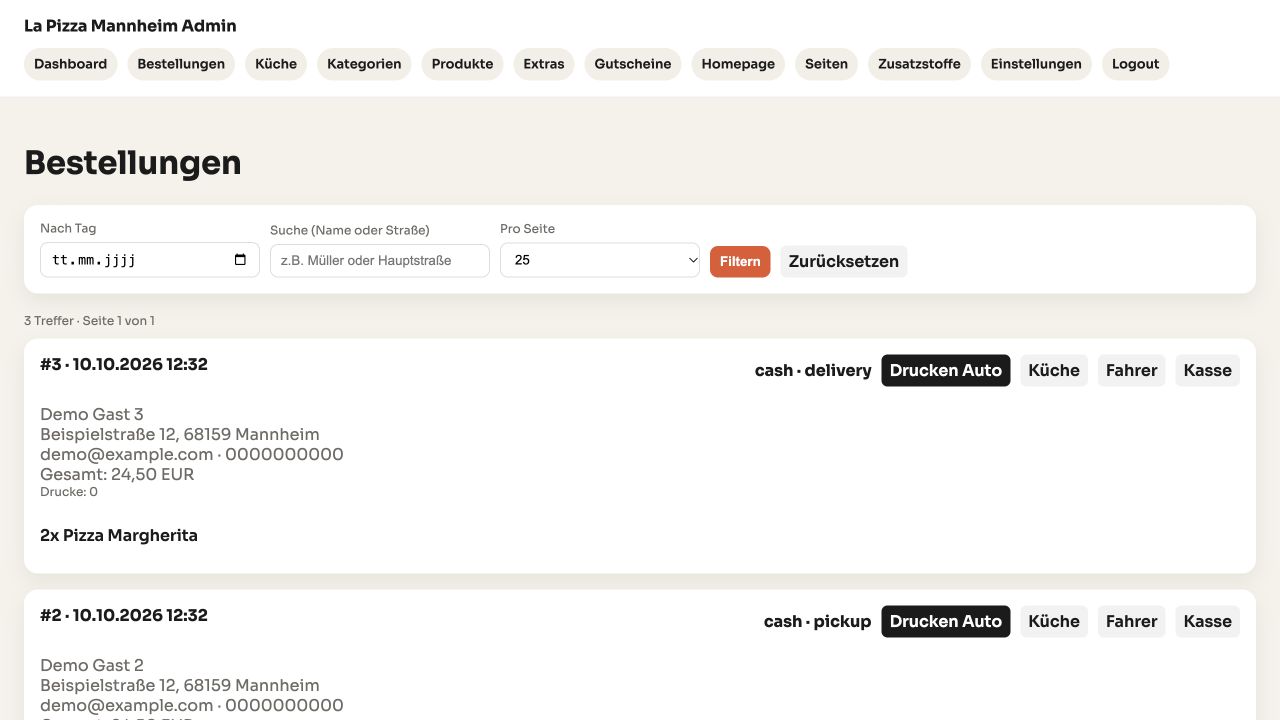Open the Produkte section
The height and width of the screenshot is (720, 1280).
462,64
